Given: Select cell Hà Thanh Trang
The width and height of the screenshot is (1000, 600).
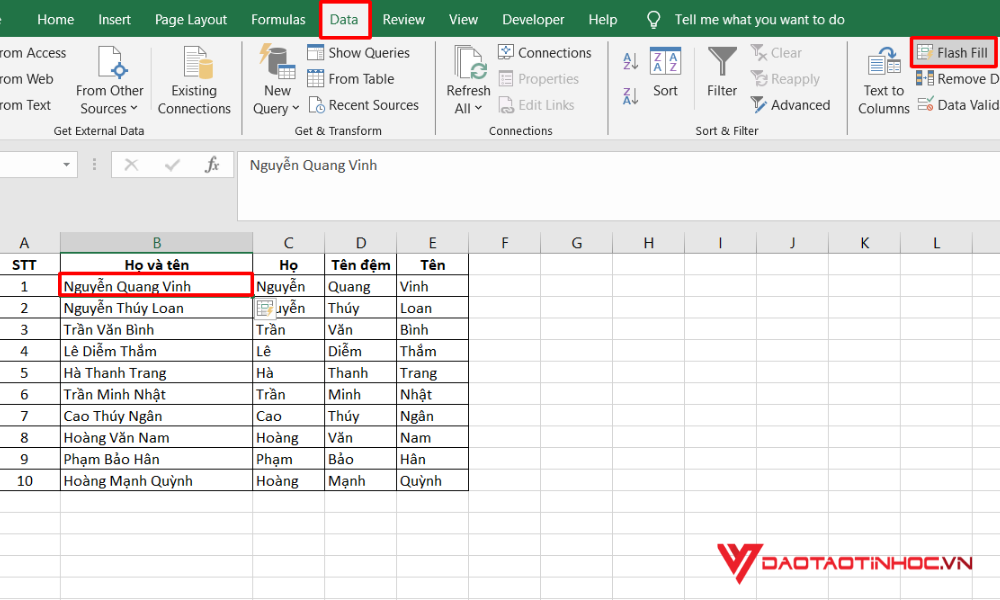Looking at the screenshot, I should click(156, 373).
